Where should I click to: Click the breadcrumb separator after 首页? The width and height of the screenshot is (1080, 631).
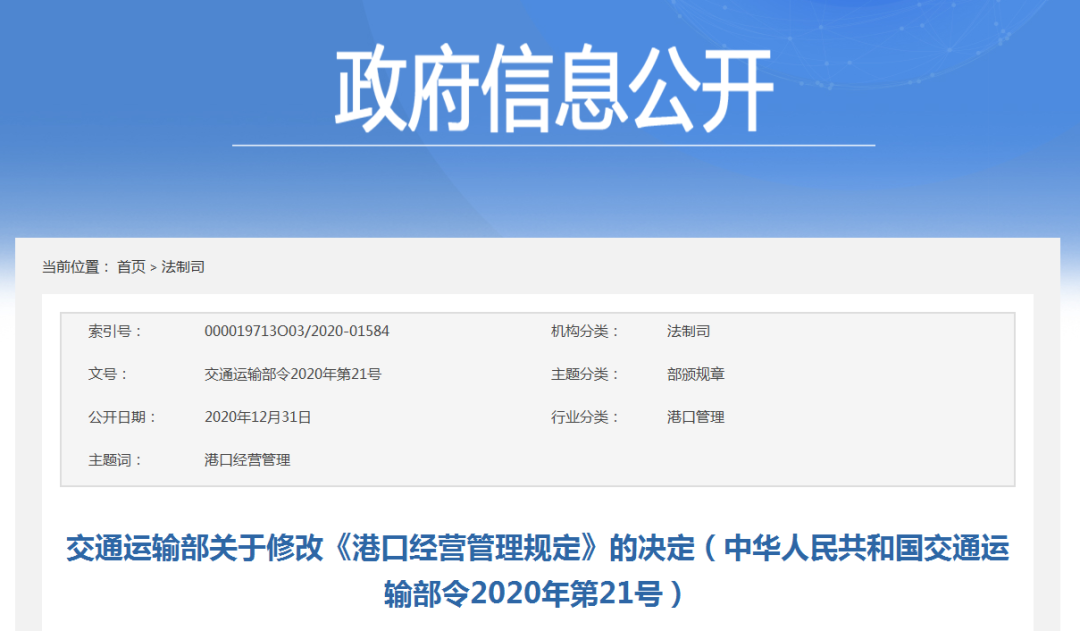153,267
